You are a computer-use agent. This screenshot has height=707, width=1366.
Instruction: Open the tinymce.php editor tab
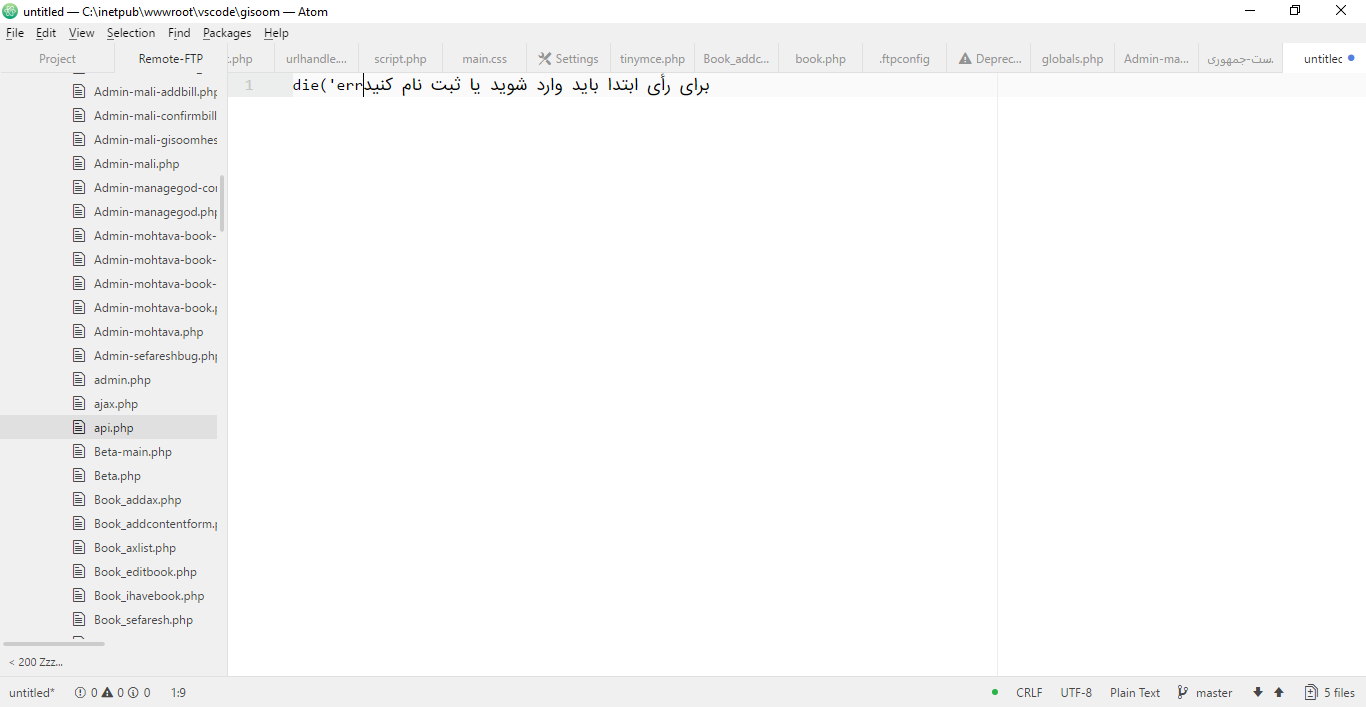coord(652,59)
